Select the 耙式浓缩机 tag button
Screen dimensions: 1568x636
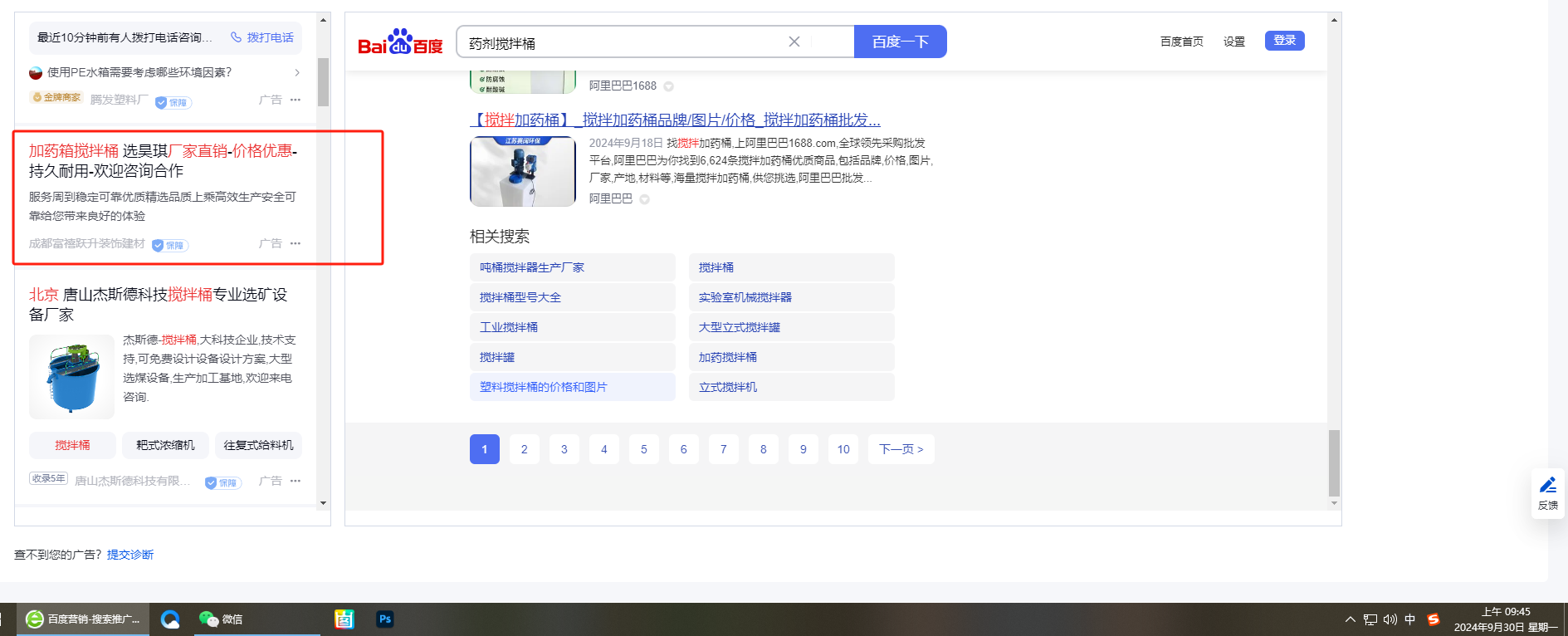click(x=165, y=446)
